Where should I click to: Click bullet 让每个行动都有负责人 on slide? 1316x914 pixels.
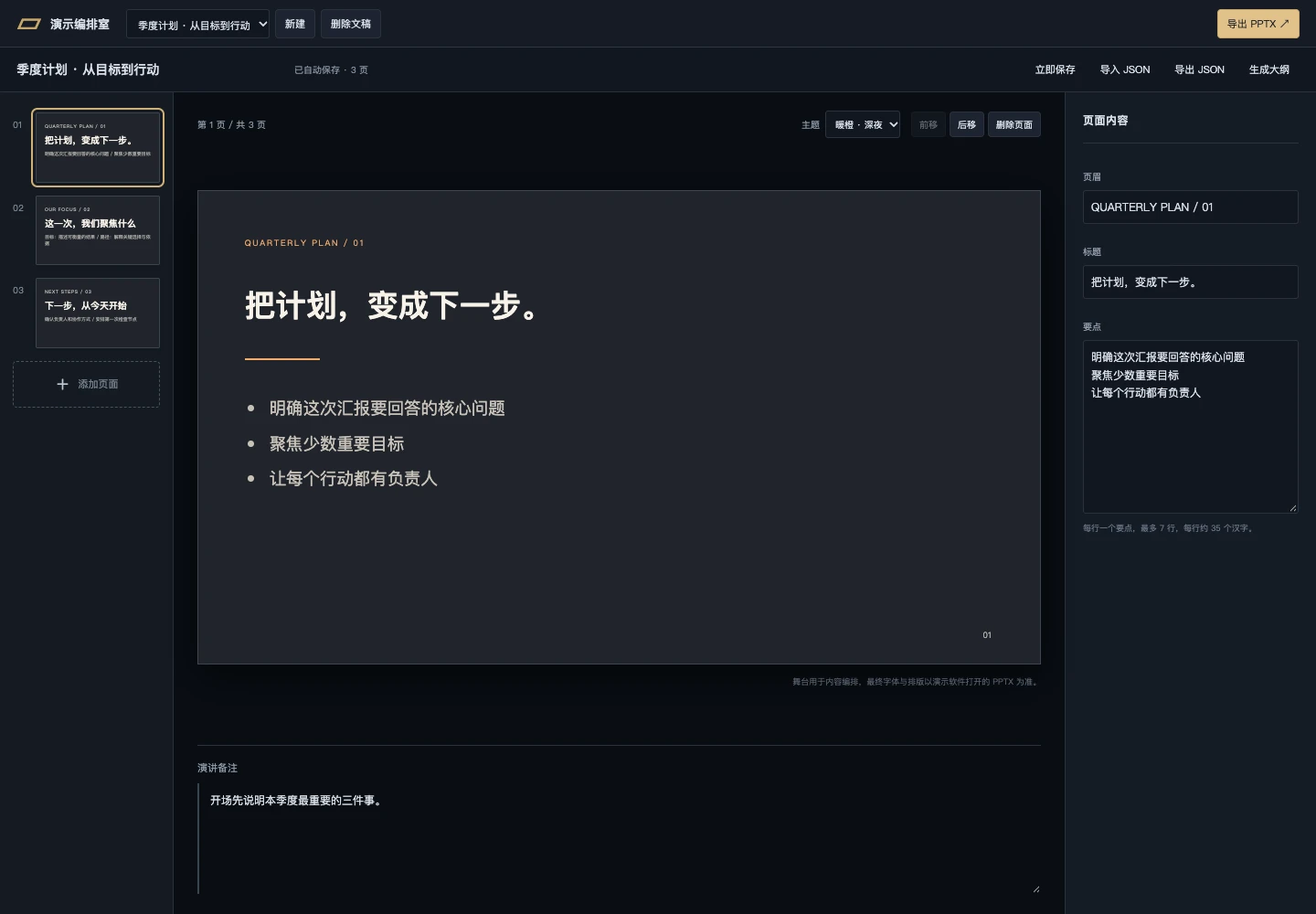(x=353, y=478)
